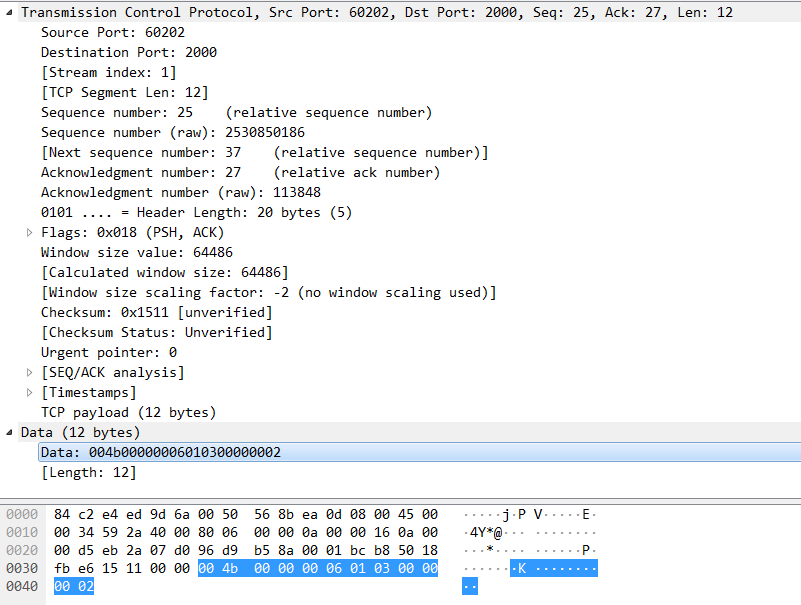Select Checksum: 0x1511 [unverified]
This screenshot has height=605, width=801.
click(x=157, y=312)
